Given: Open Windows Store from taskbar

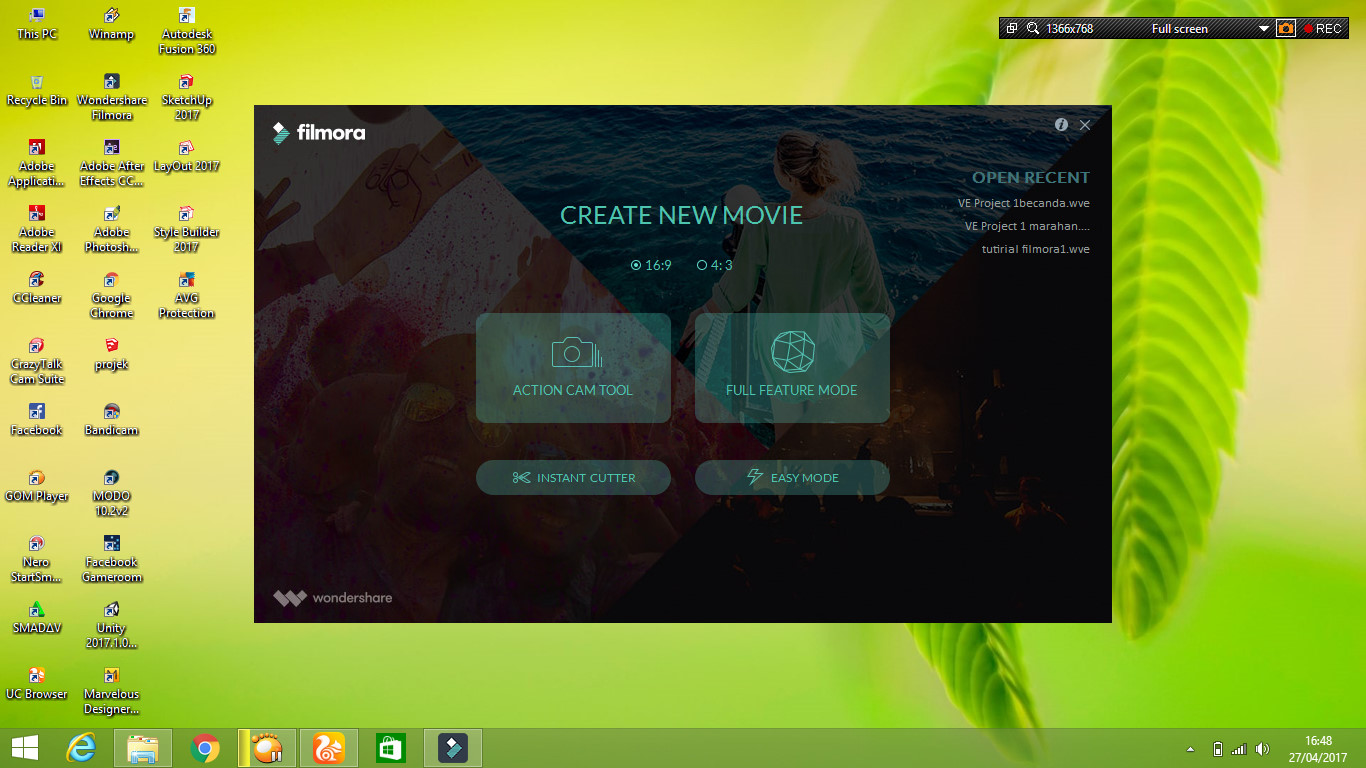Looking at the screenshot, I should (390, 748).
